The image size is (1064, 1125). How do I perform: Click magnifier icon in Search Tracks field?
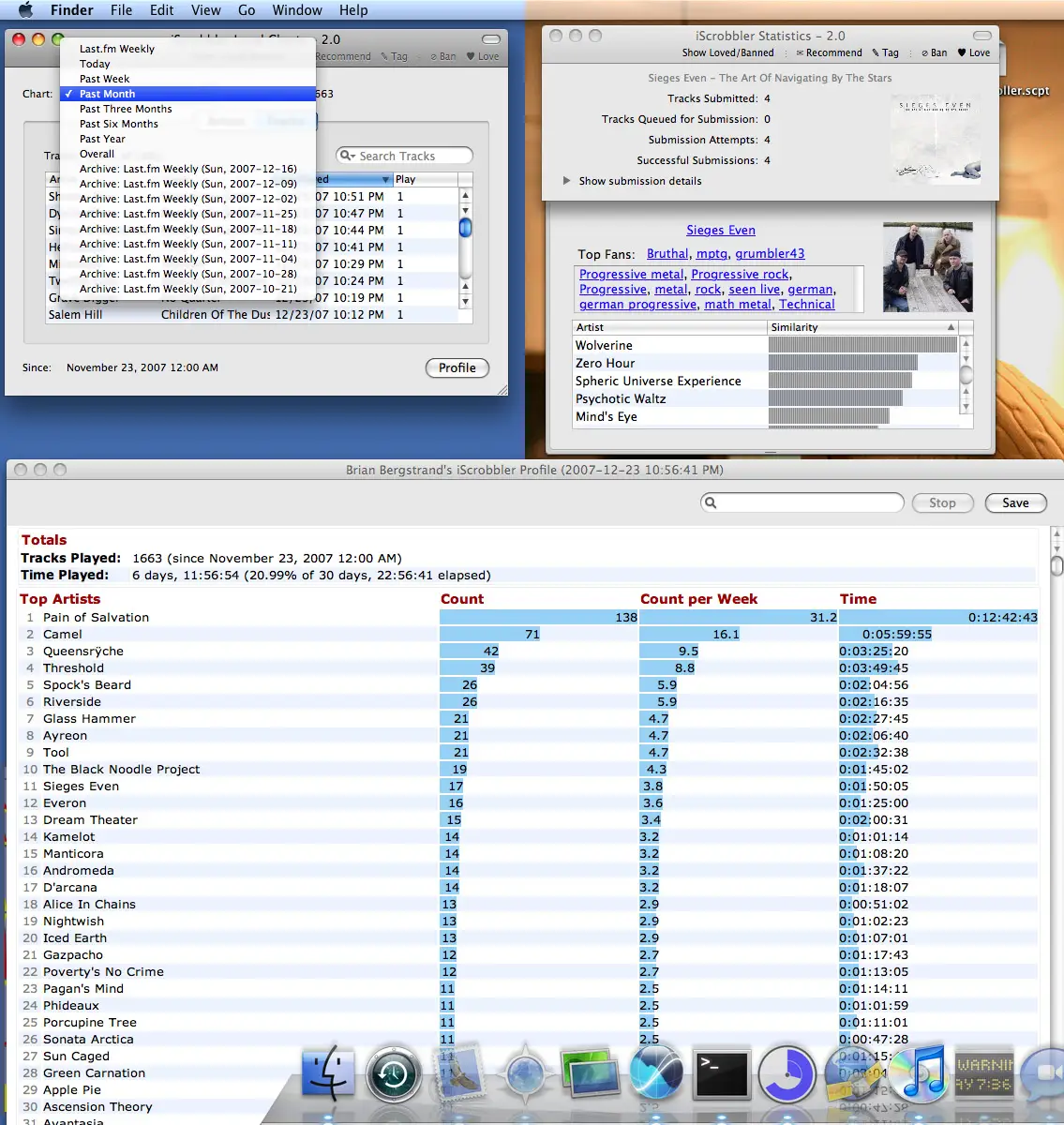pos(347,156)
